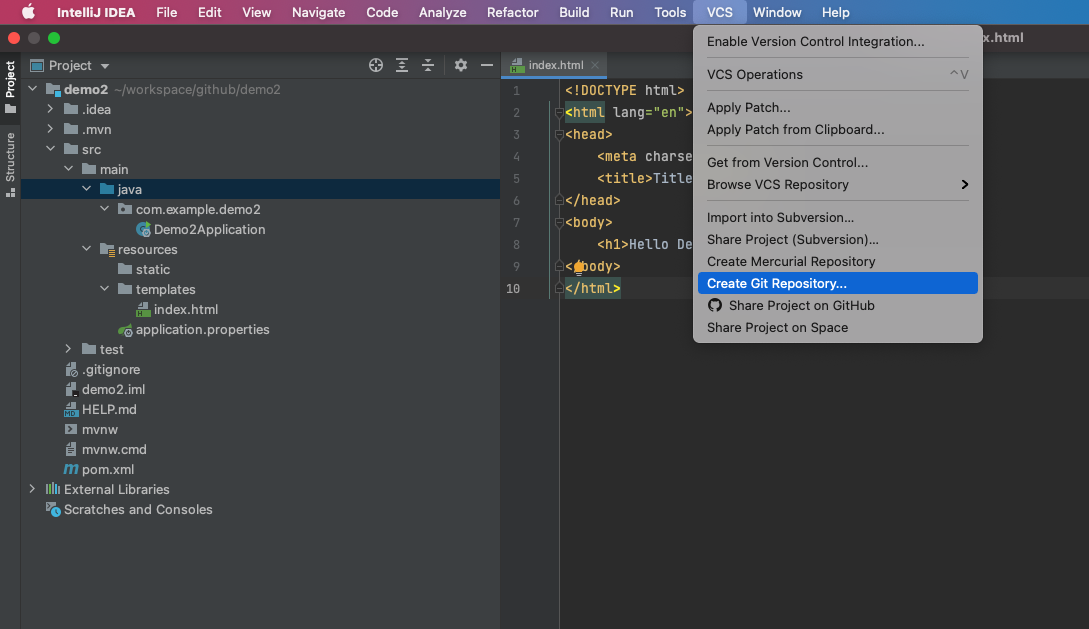The image size is (1089, 629).
Task: Open the Build menu
Action: (574, 12)
